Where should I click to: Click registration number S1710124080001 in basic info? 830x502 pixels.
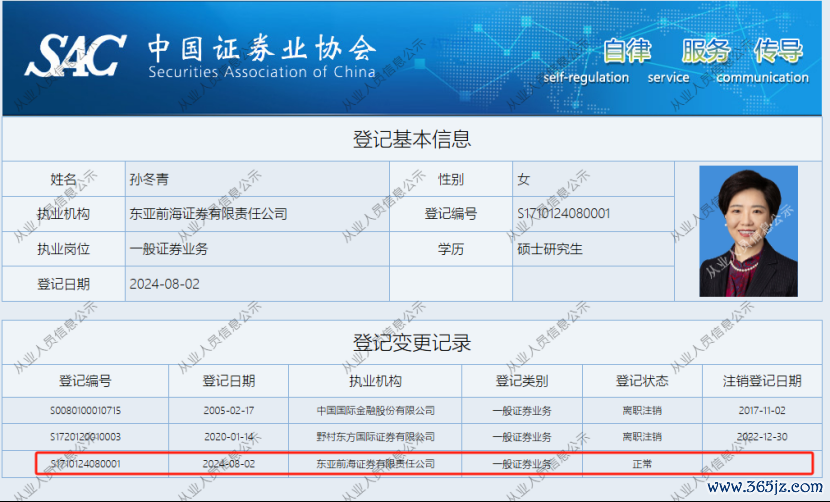(564, 213)
